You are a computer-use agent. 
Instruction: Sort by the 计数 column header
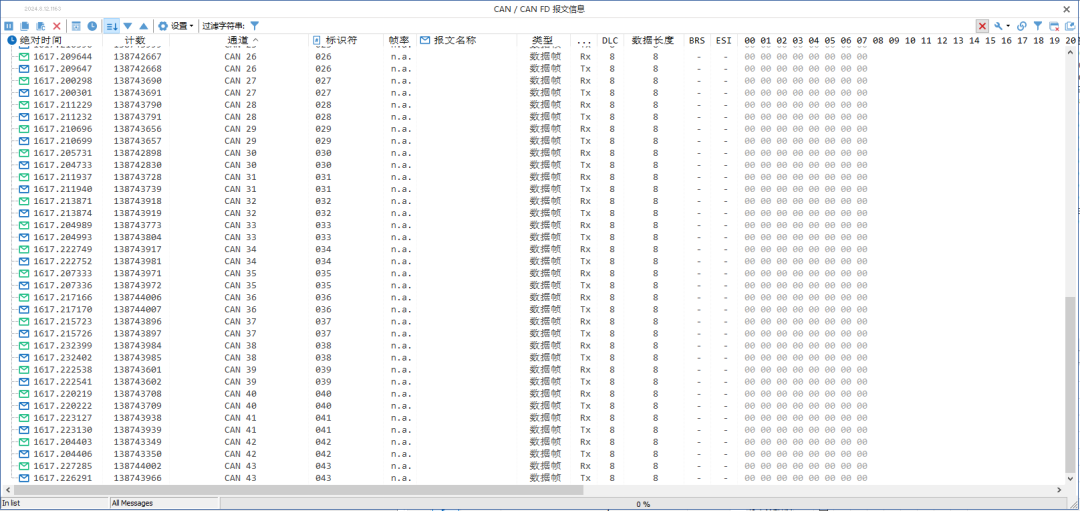coord(135,41)
